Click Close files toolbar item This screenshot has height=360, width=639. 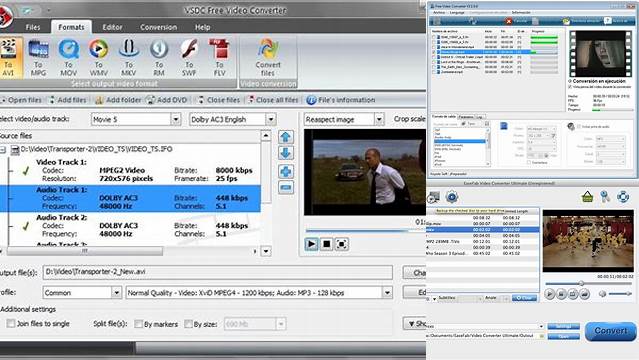[219, 100]
